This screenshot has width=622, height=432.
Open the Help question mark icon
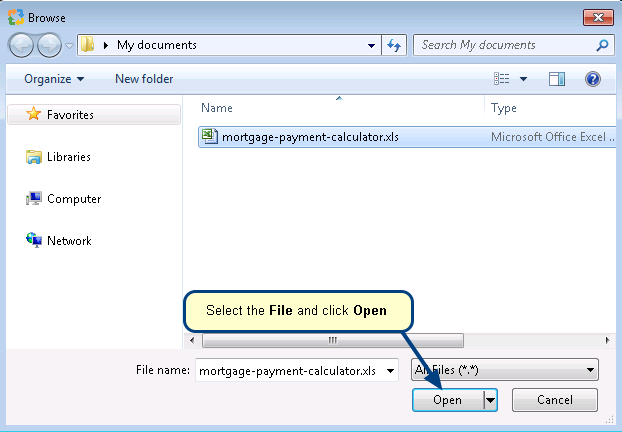click(592, 79)
